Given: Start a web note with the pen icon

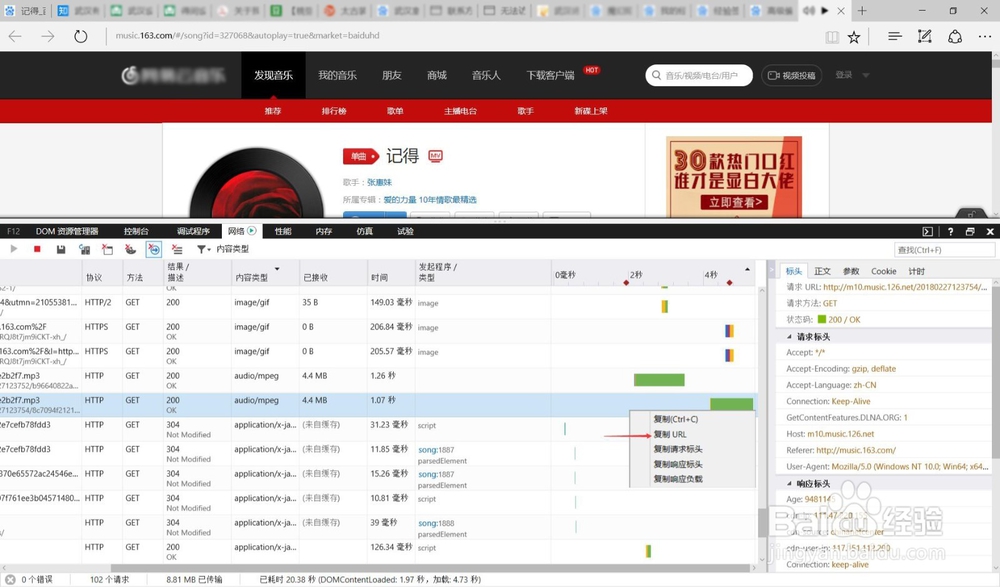Looking at the screenshot, I should coord(924,36).
